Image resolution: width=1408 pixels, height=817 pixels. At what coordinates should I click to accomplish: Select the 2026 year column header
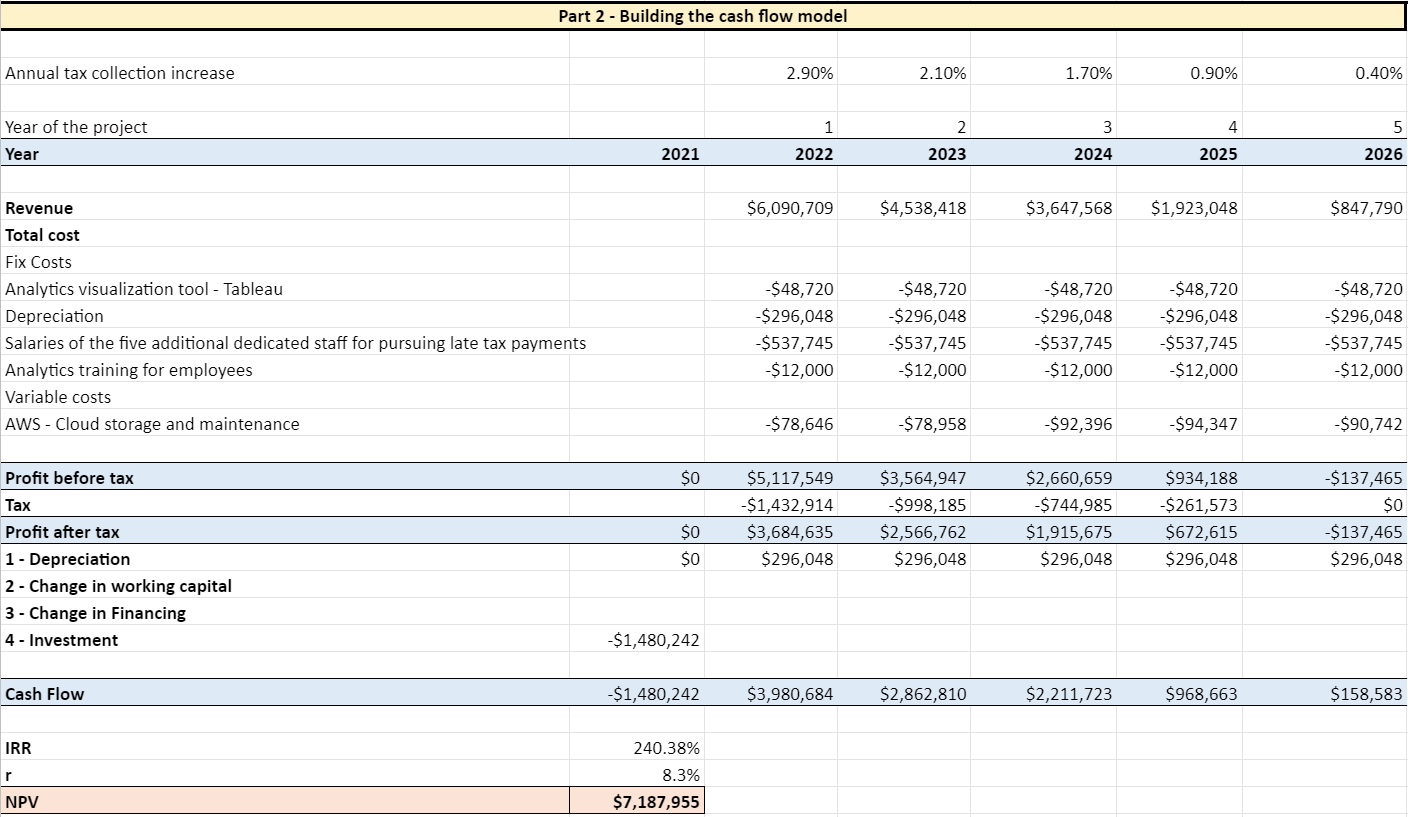1384,154
